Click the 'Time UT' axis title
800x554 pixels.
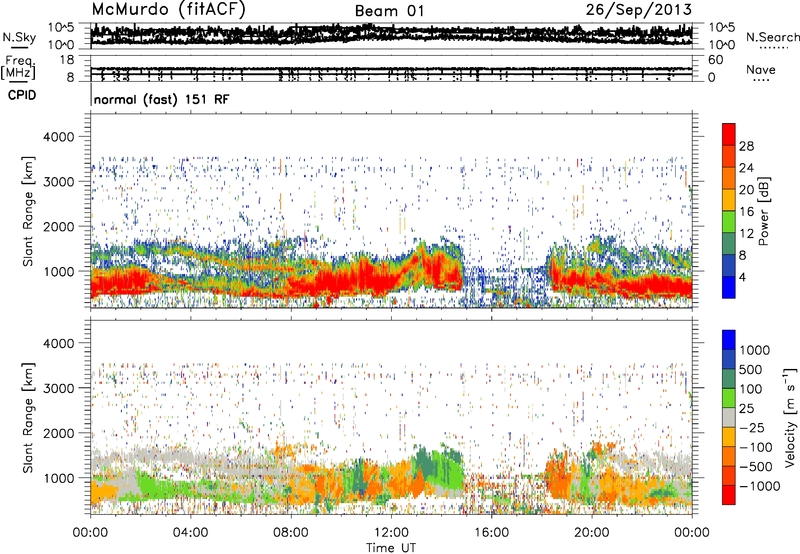coord(391,548)
